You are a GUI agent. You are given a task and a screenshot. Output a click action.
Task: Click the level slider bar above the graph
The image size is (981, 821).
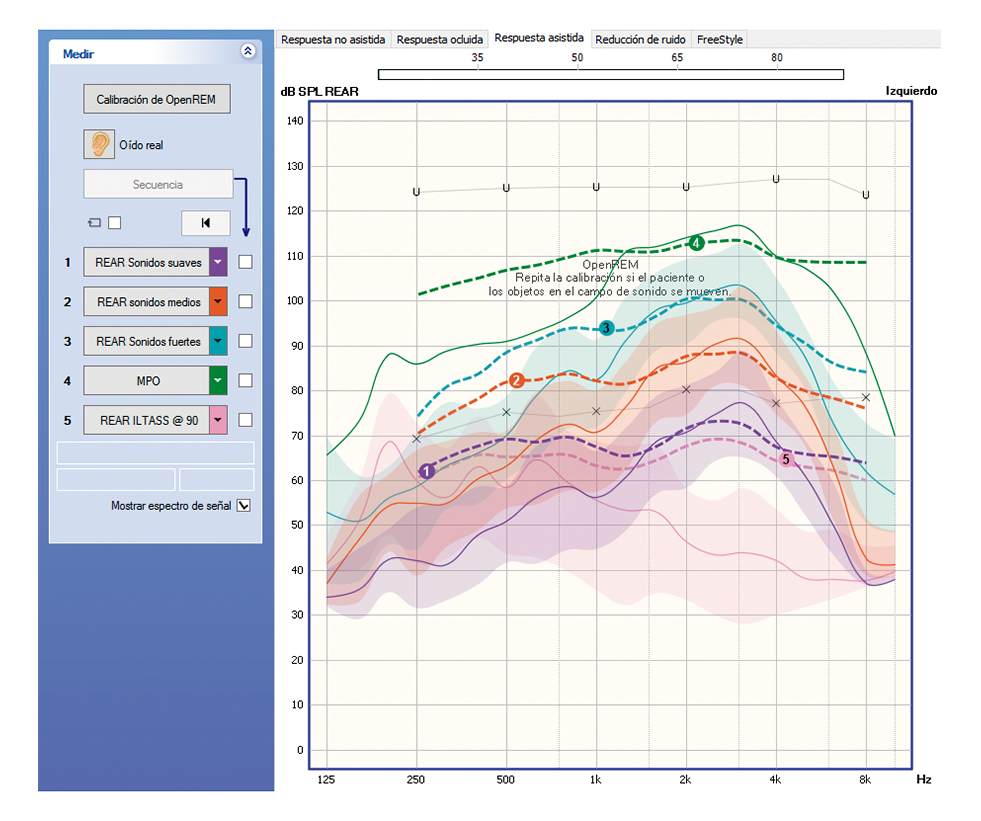tap(610, 74)
